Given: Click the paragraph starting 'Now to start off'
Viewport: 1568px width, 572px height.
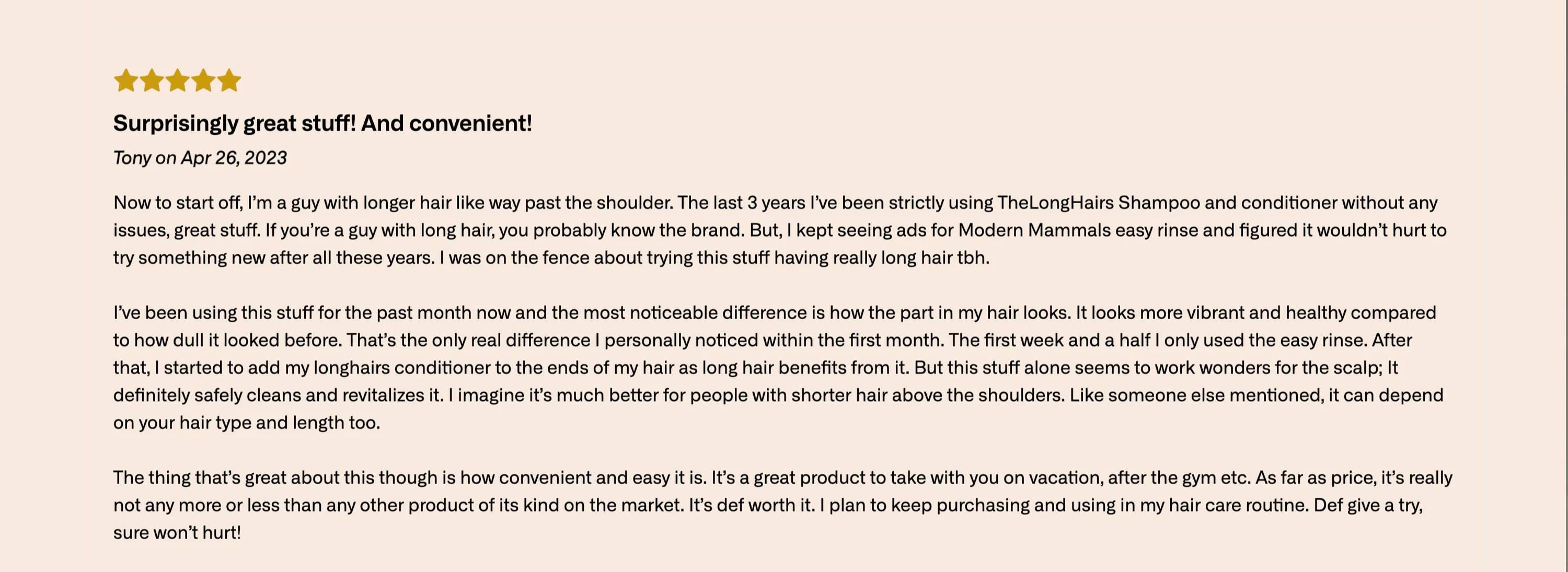Looking at the screenshot, I should tap(780, 230).
